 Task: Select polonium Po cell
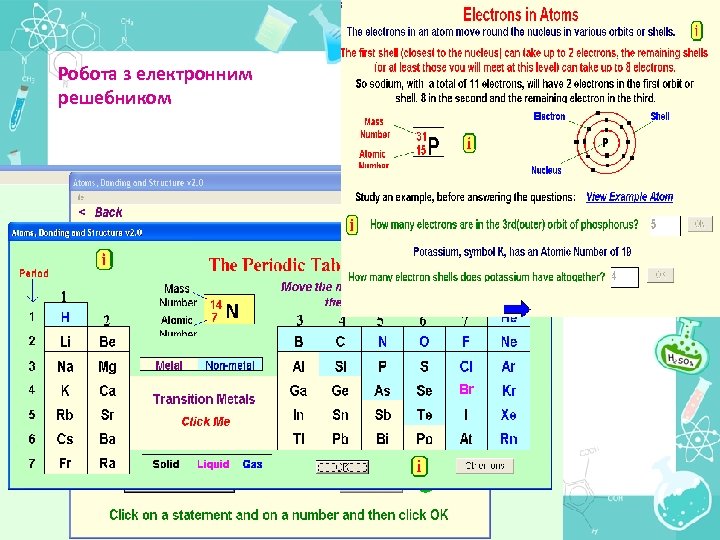424,439
